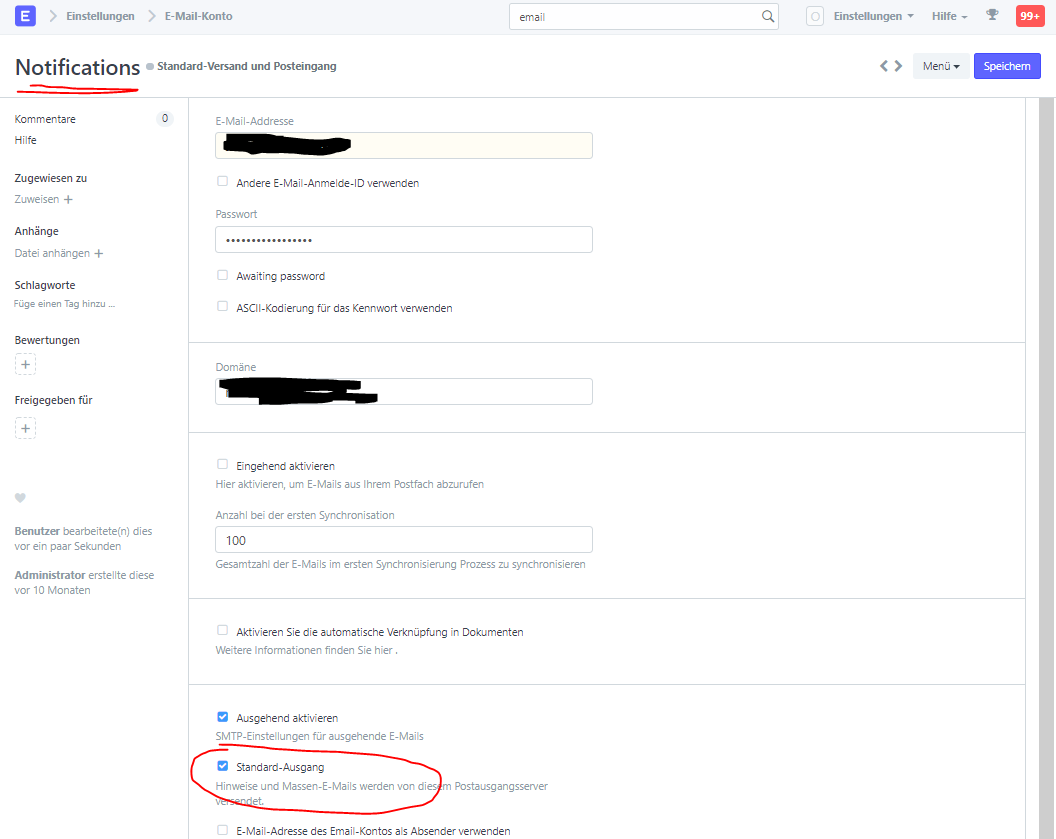Open Hilfe link in the sidebar
Viewport: 1056px width, 839px height.
[x=26, y=140]
